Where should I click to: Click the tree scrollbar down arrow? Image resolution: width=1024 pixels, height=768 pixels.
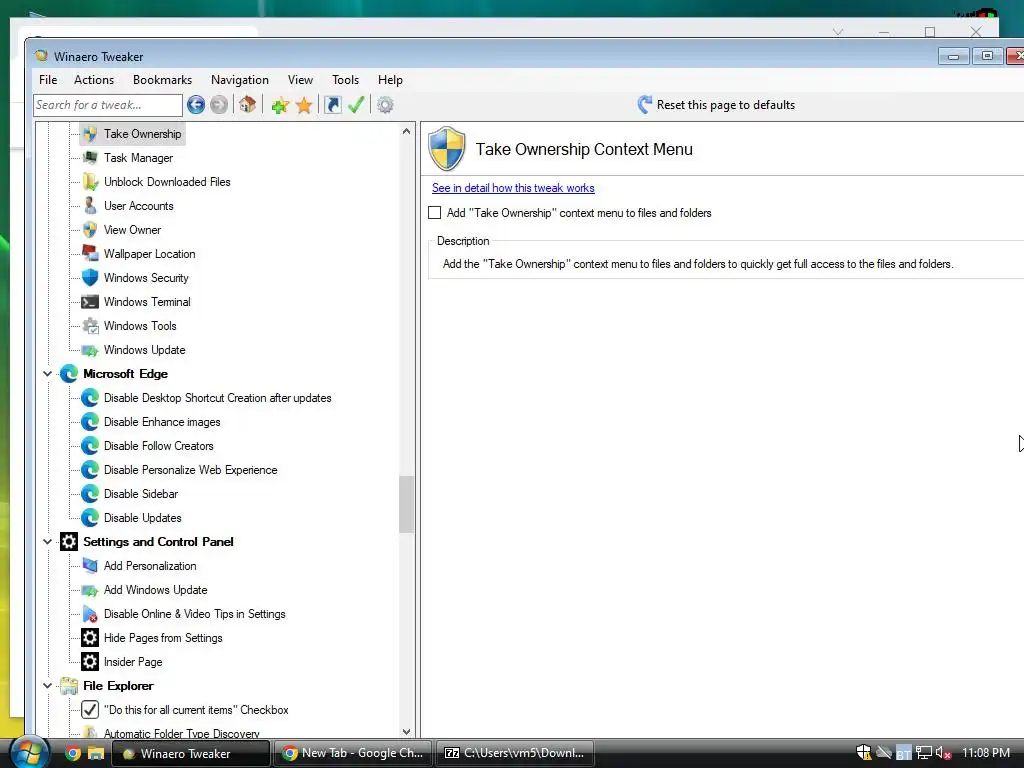[x=406, y=731]
